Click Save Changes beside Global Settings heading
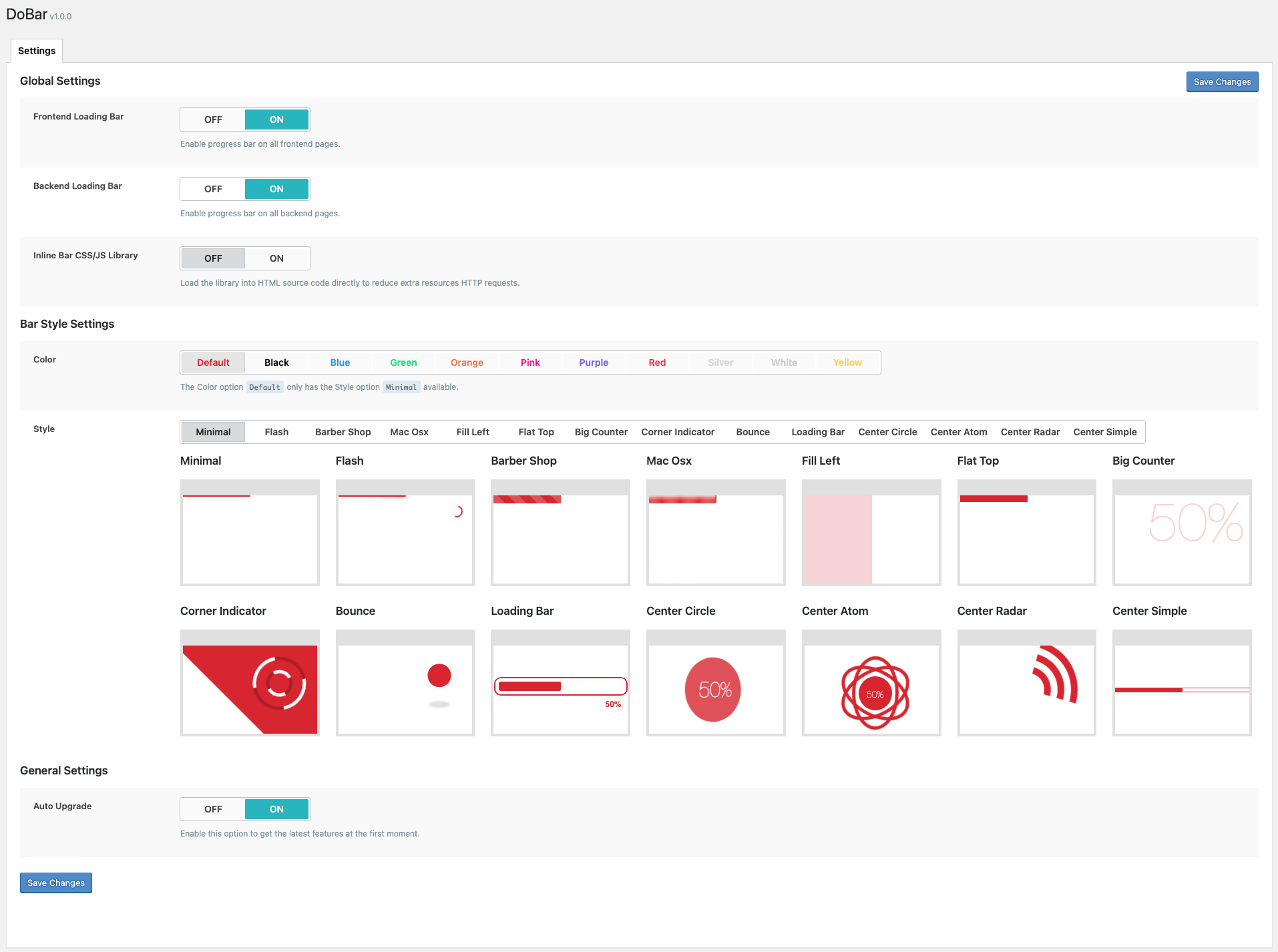This screenshot has width=1278, height=952. tap(1222, 81)
